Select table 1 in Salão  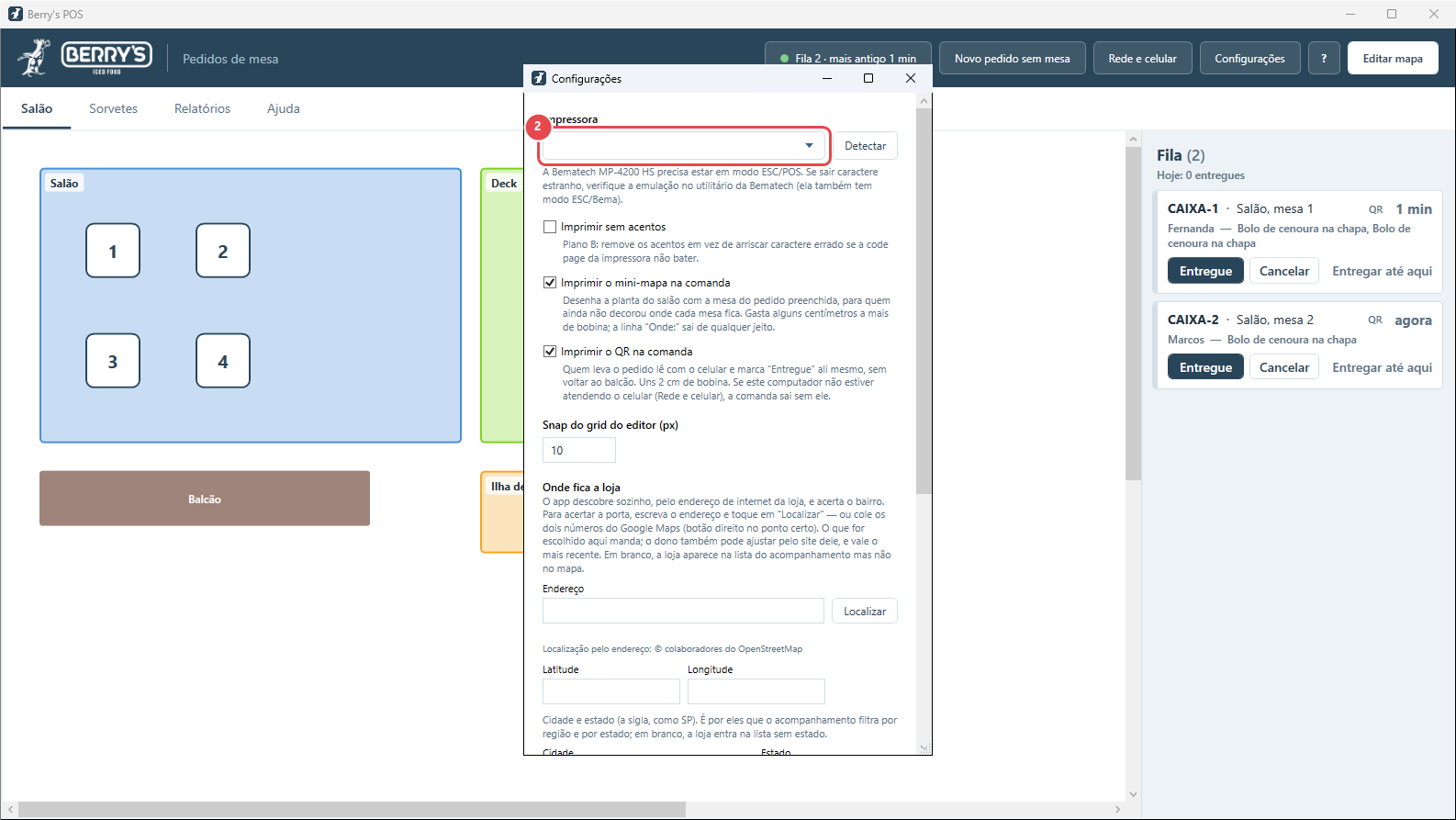pyautogui.click(x=113, y=251)
